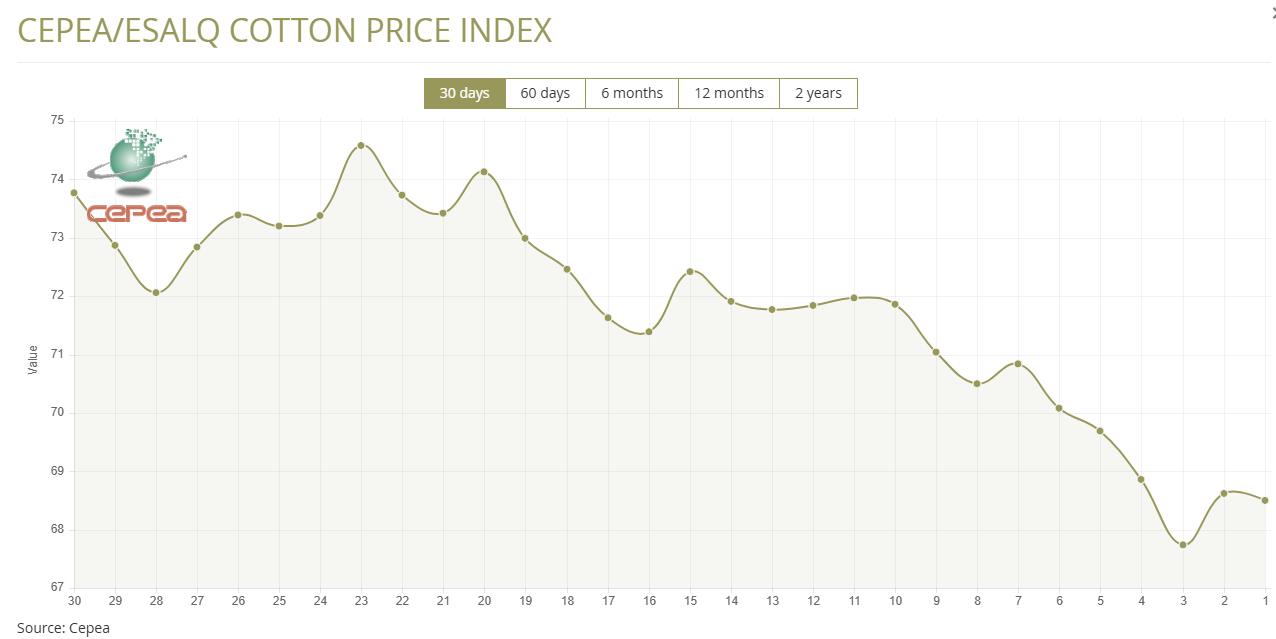
Task: Pick the data point at day 28
Action: 156,292
